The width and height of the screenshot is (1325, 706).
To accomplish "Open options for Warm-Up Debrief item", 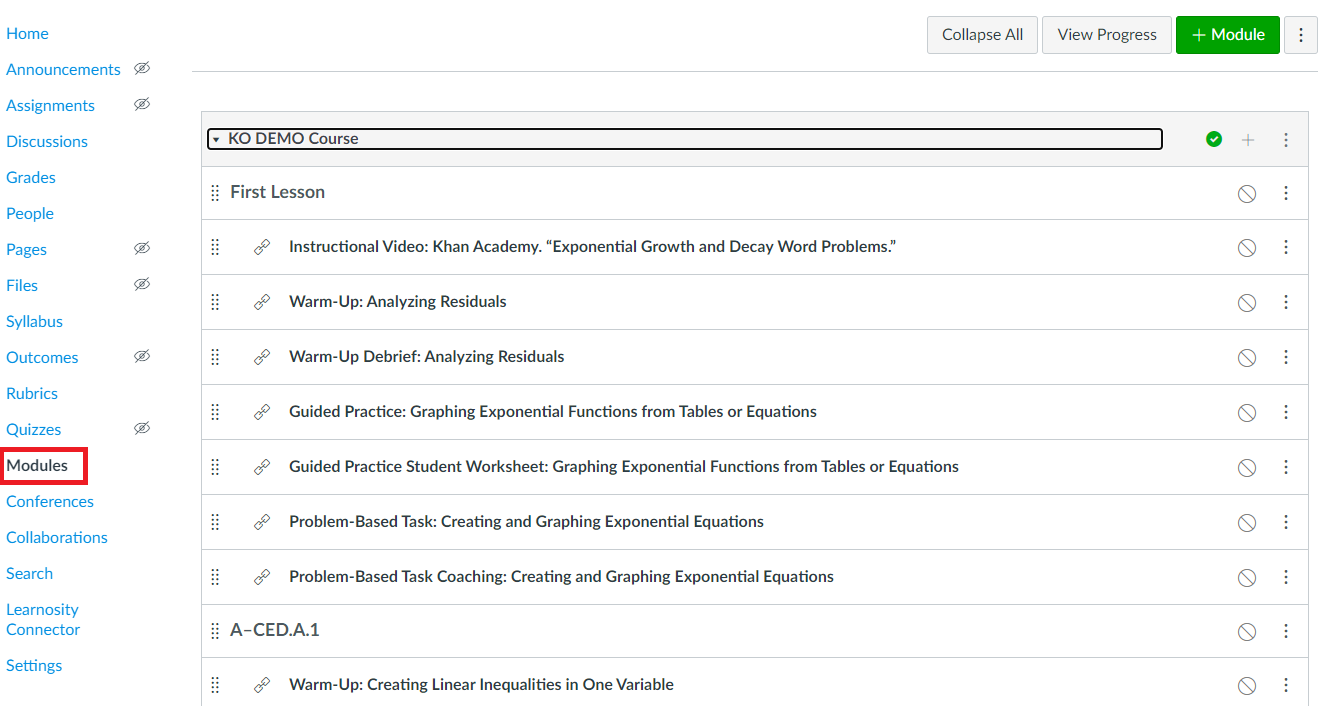I will [x=1286, y=357].
